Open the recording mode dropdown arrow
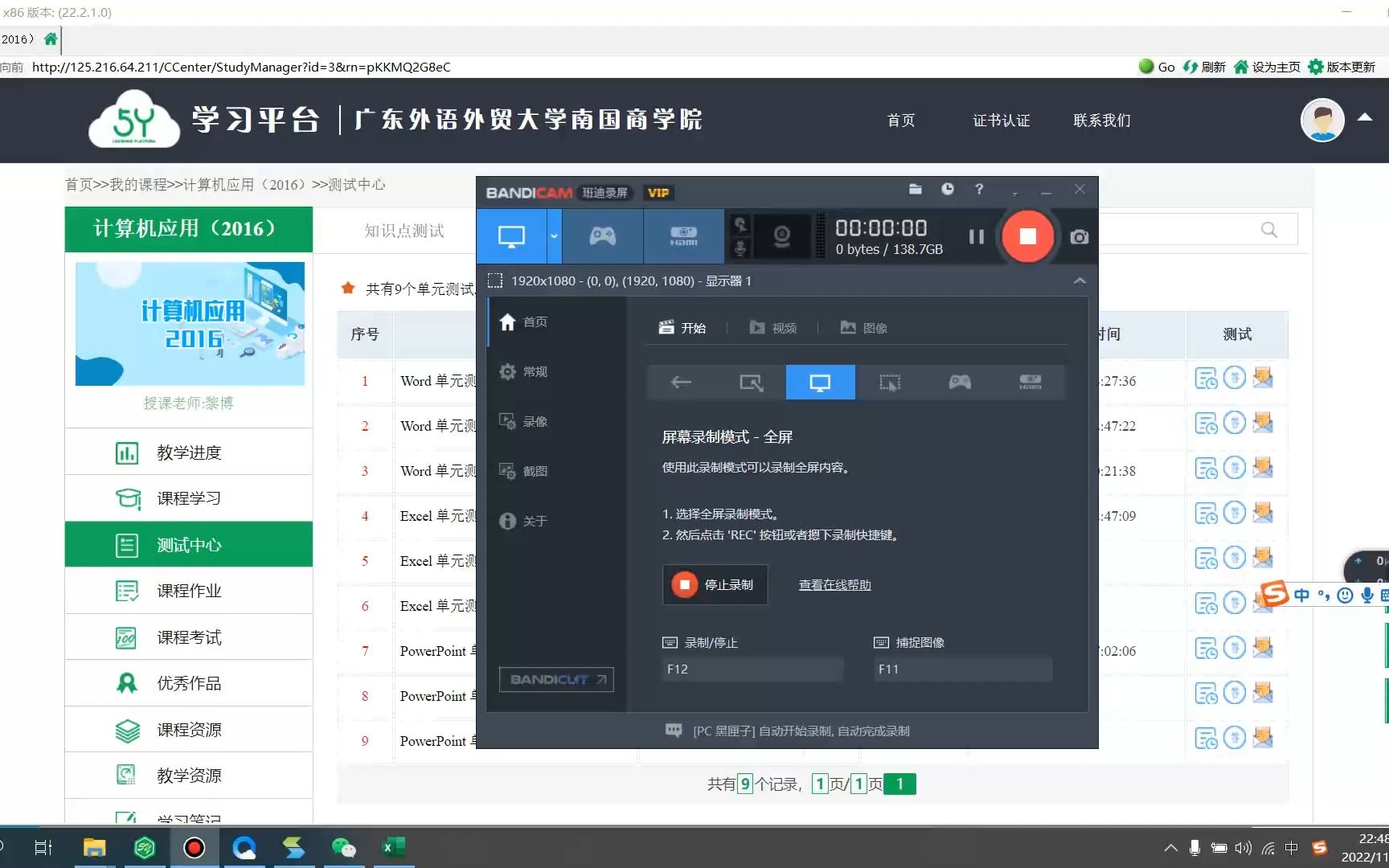The width and height of the screenshot is (1389, 868). 554,236
